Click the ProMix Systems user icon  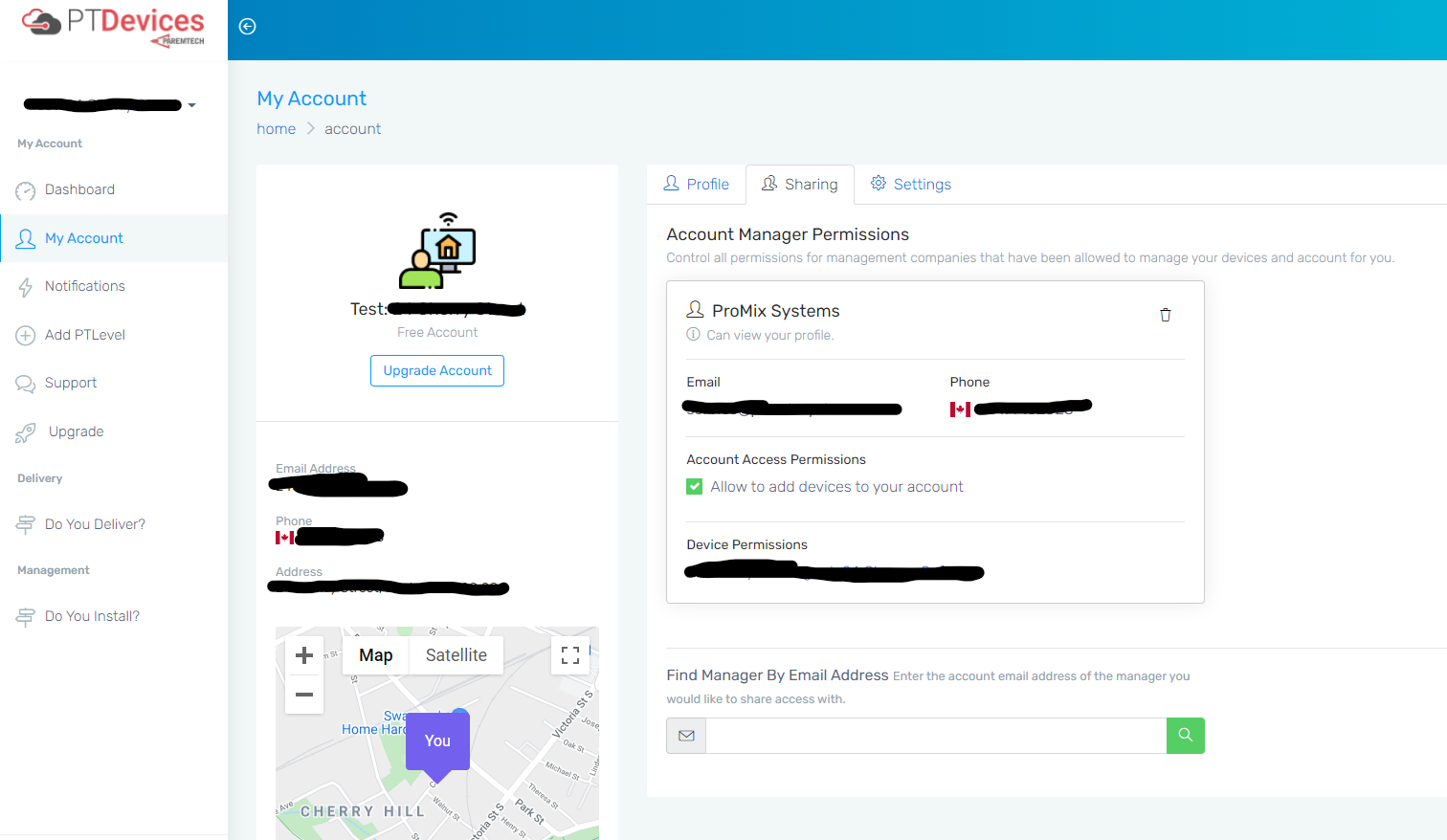coord(696,310)
